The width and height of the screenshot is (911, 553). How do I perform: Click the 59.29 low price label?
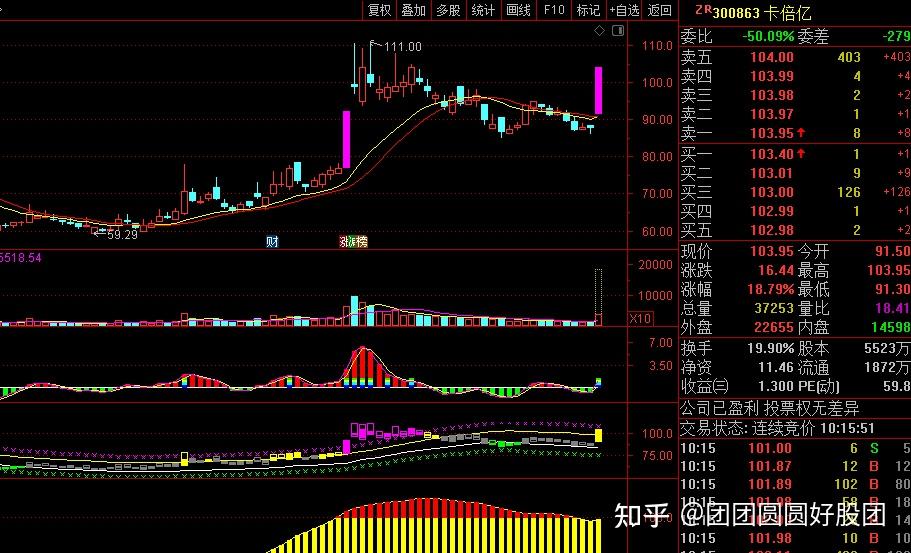click(x=123, y=235)
